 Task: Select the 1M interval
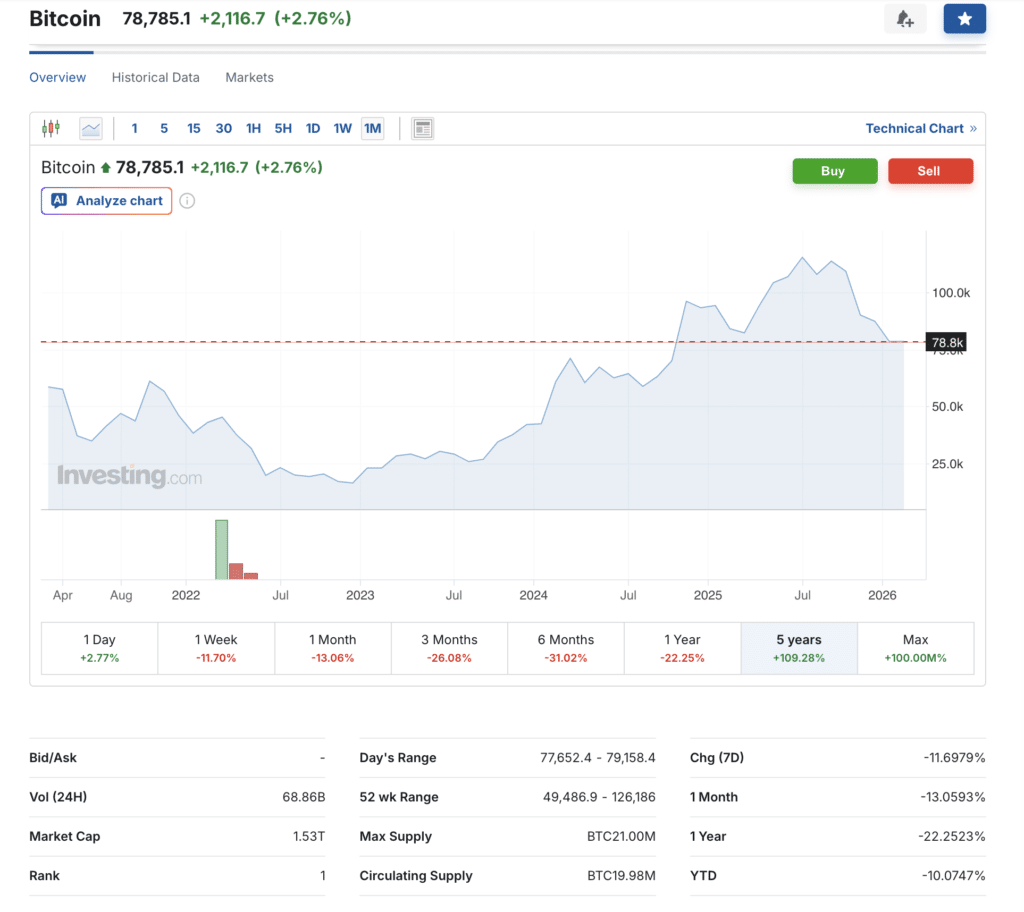[372, 128]
